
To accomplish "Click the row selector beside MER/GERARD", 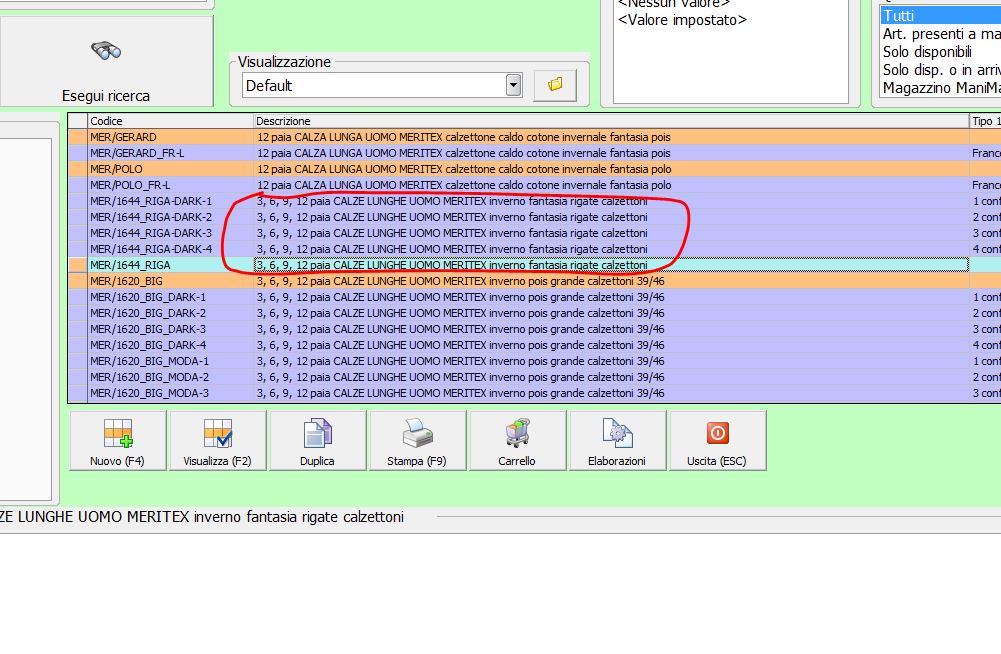I will point(78,137).
